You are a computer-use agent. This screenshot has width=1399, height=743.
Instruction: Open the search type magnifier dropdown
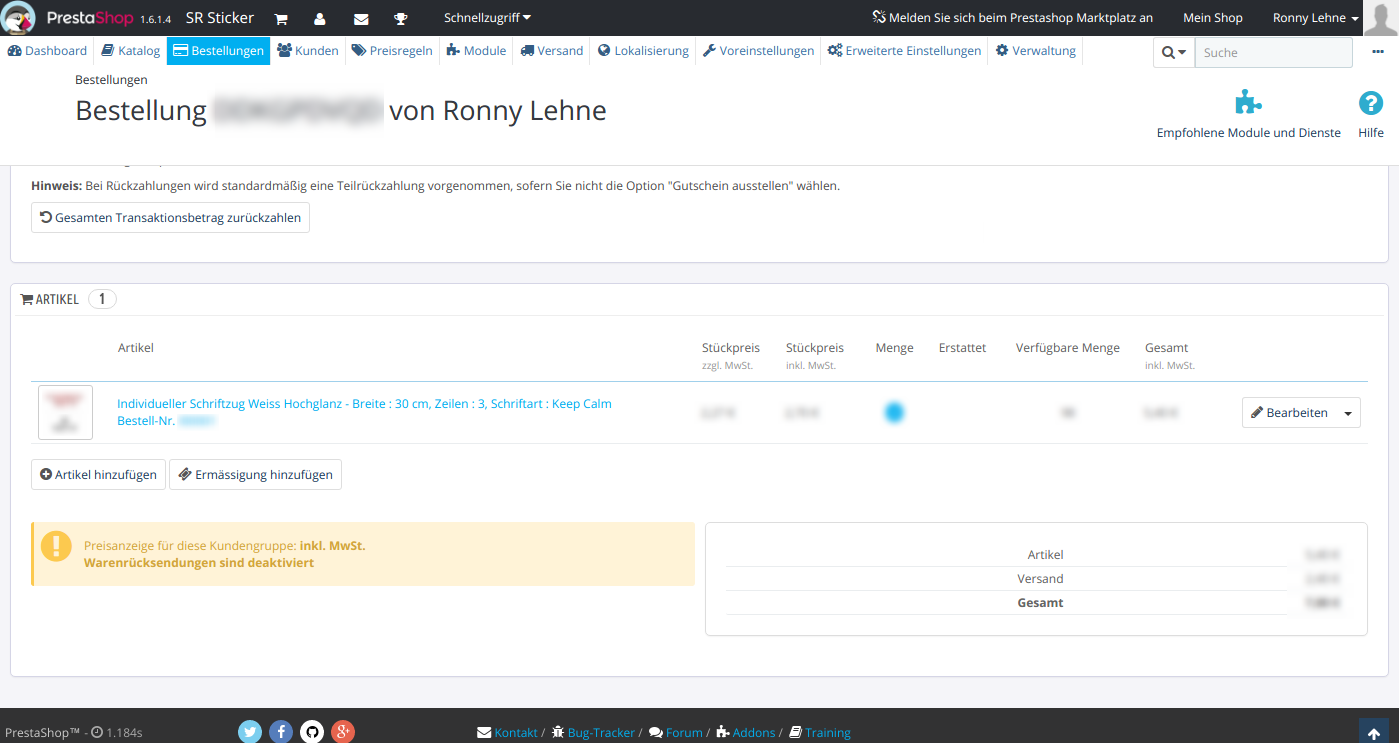[1174, 53]
